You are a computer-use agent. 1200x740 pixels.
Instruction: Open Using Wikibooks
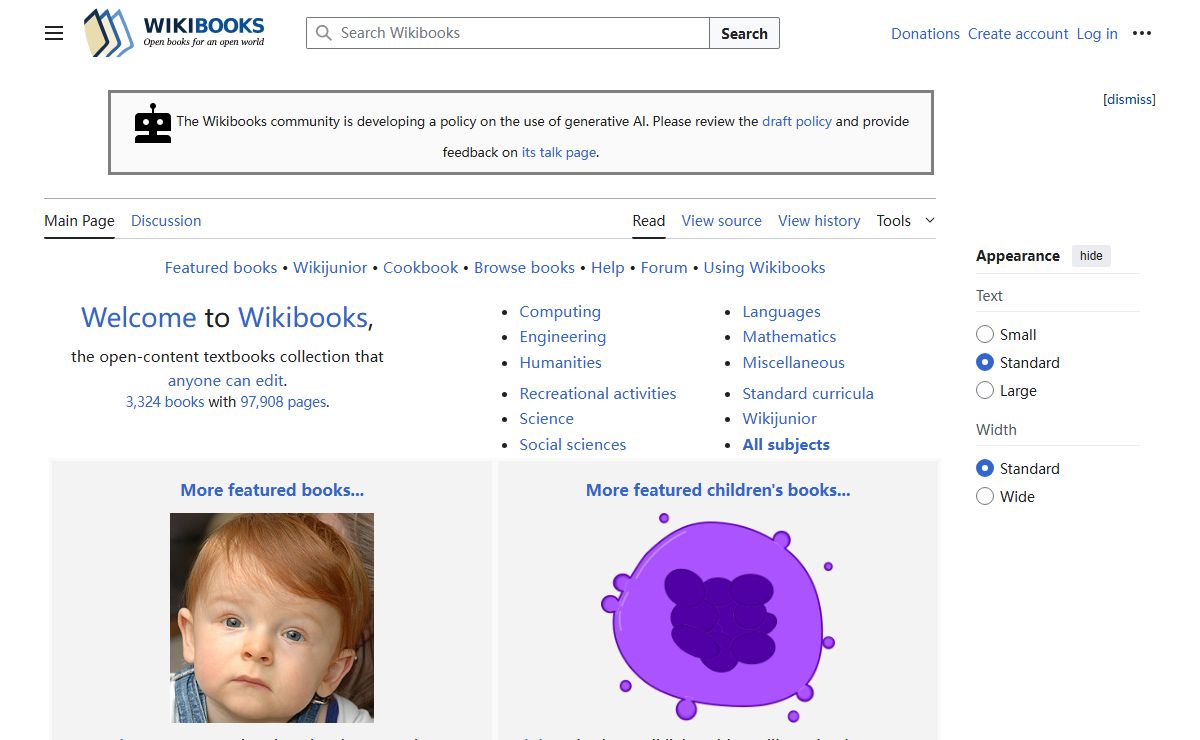(764, 268)
